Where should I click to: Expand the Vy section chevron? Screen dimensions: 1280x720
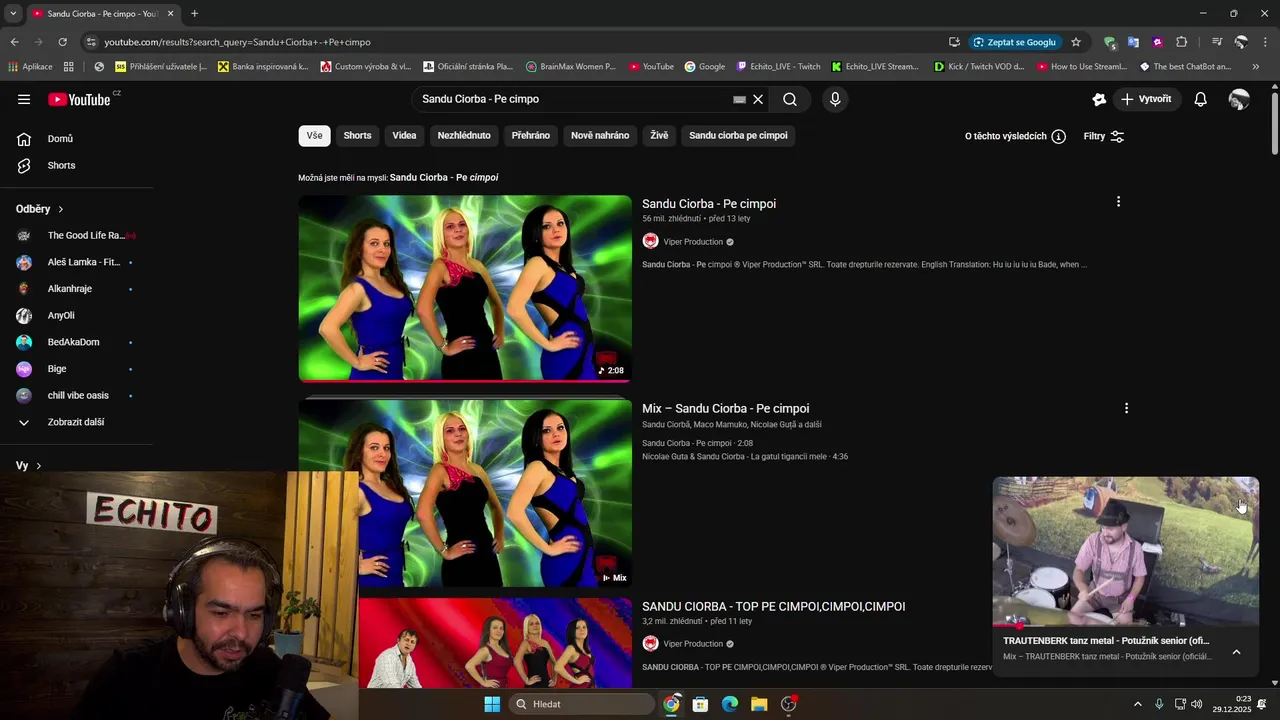tap(38, 466)
